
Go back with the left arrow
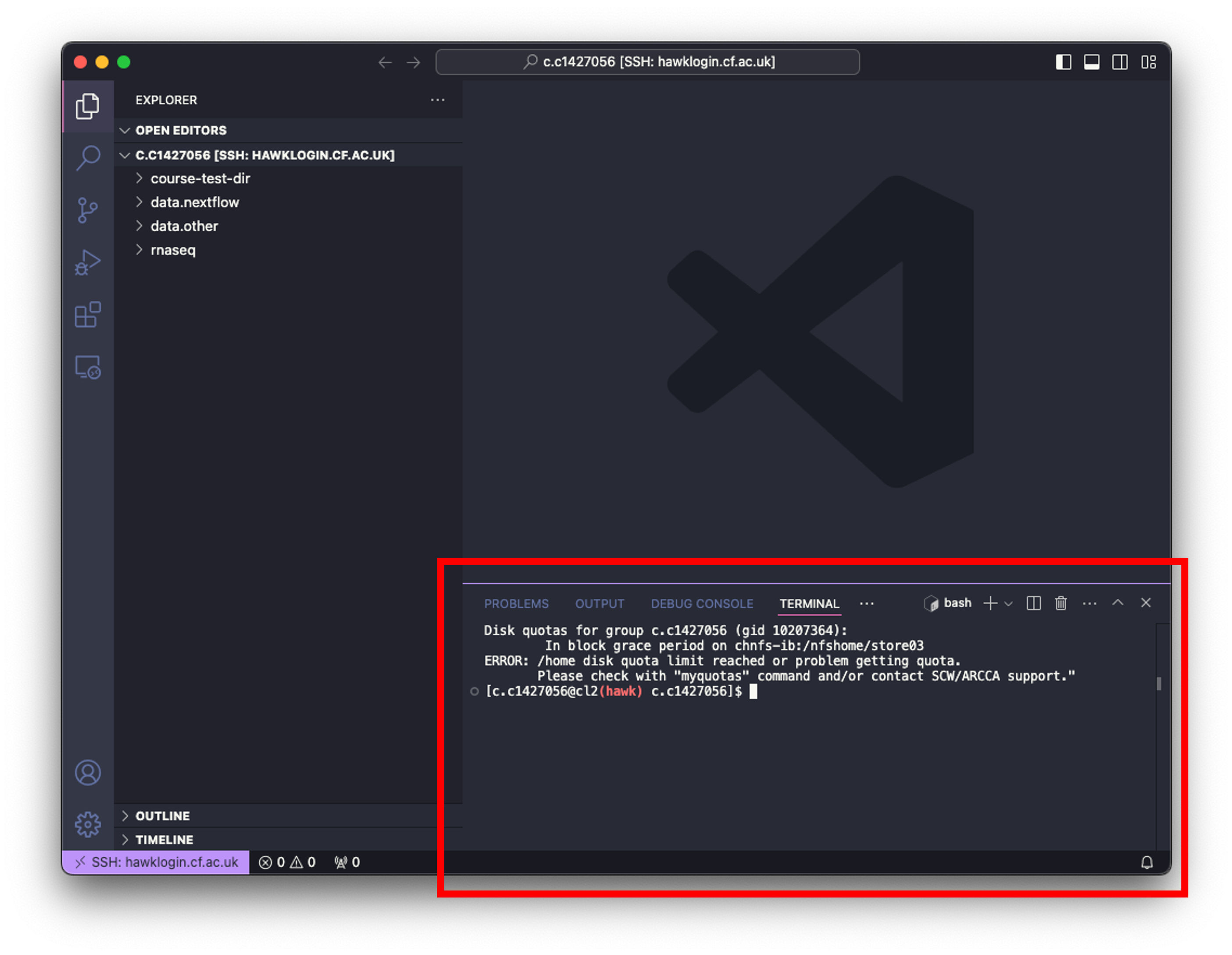click(x=385, y=62)
